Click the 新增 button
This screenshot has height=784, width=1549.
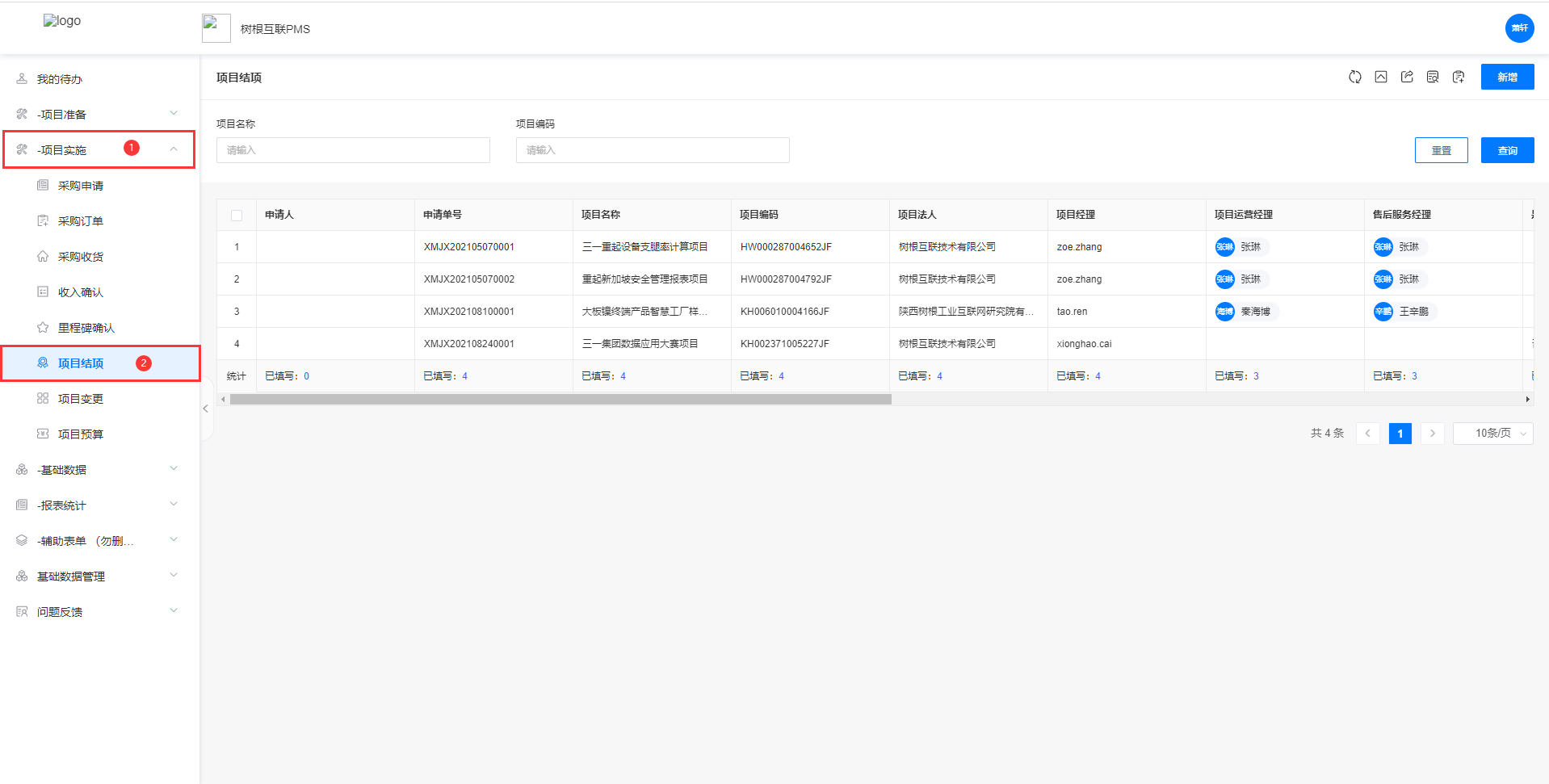1507,77
